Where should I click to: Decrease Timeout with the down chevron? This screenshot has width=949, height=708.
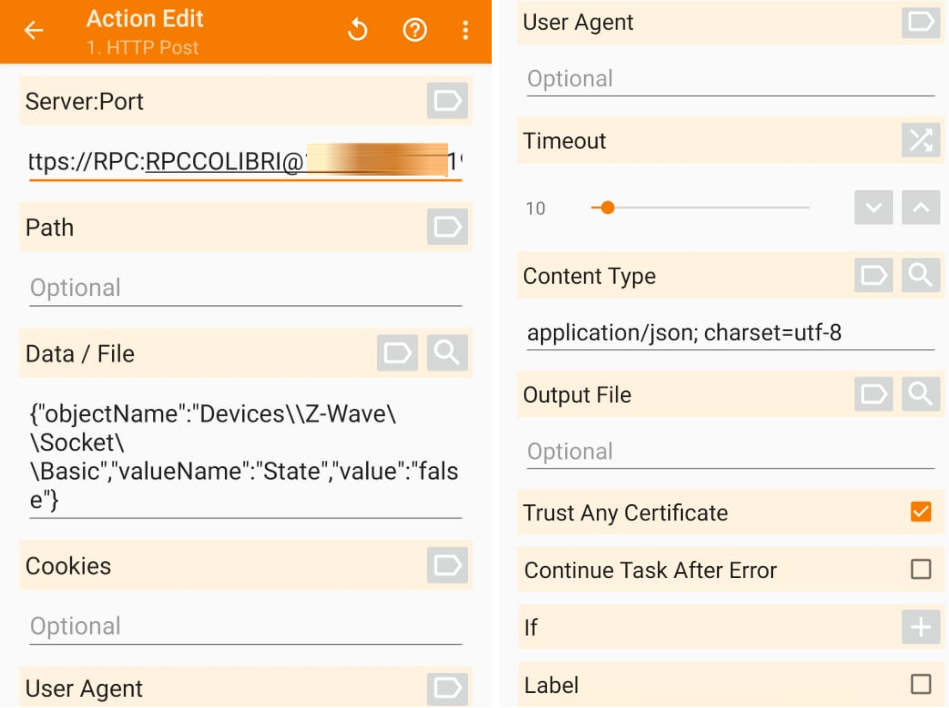coord(873,208)
